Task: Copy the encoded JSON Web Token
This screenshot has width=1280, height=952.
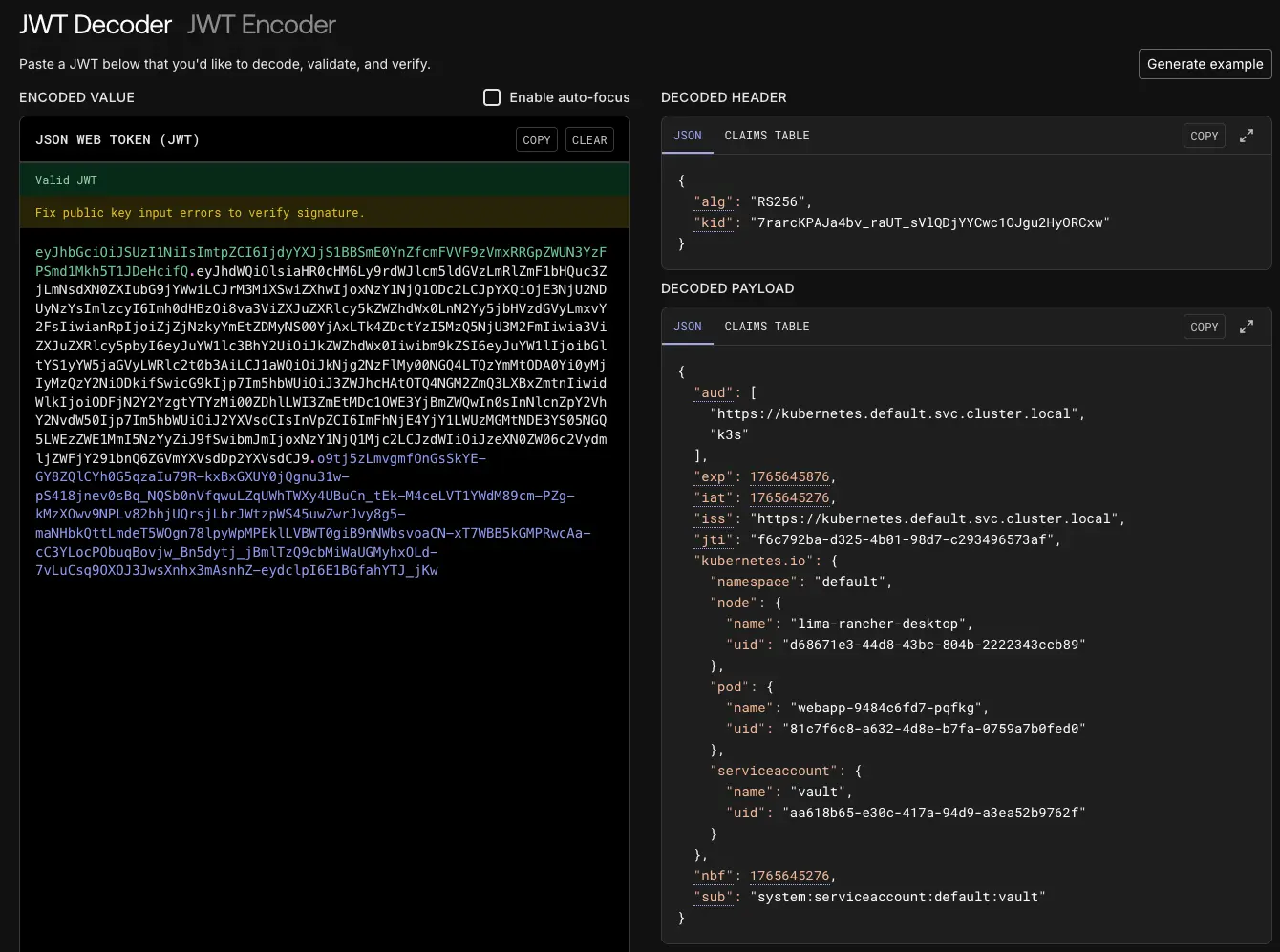Action: tap(536, 139)
